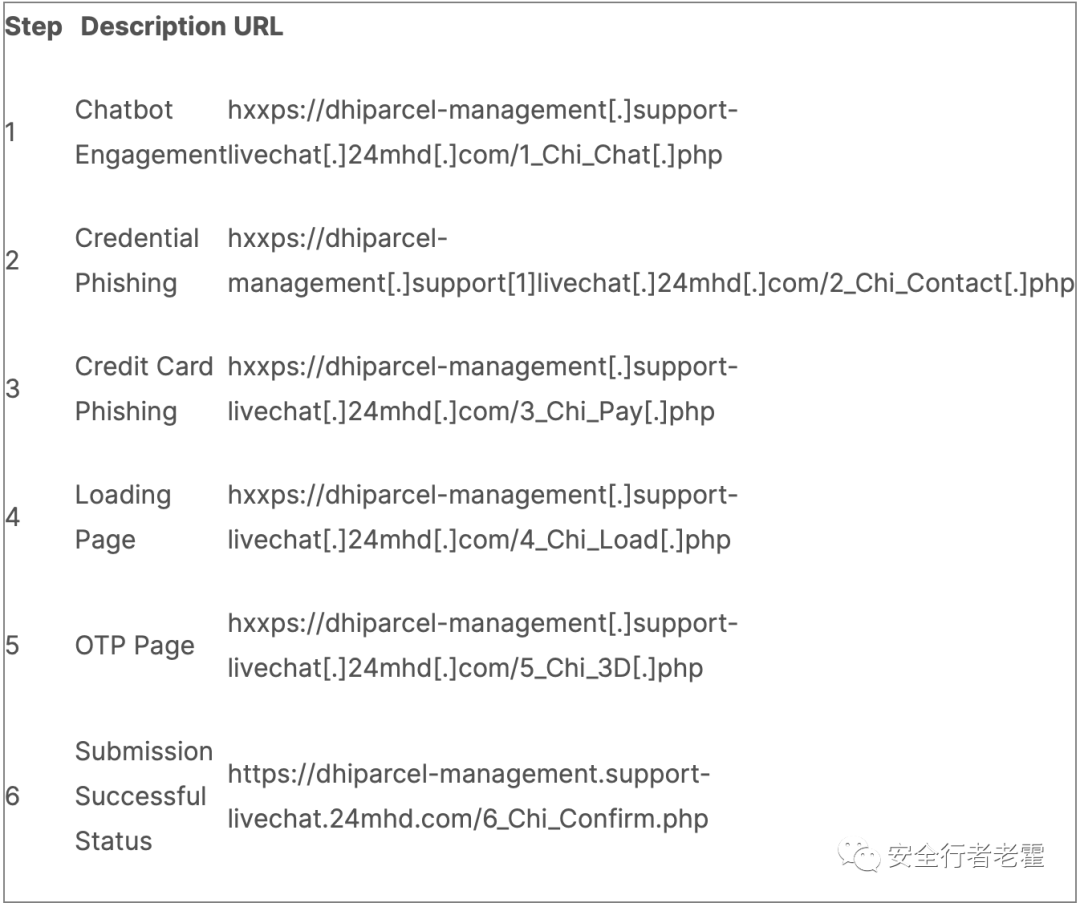Select the OTP Page description cell
This screenshot has height=903, width=1080.
click(134, 645)
